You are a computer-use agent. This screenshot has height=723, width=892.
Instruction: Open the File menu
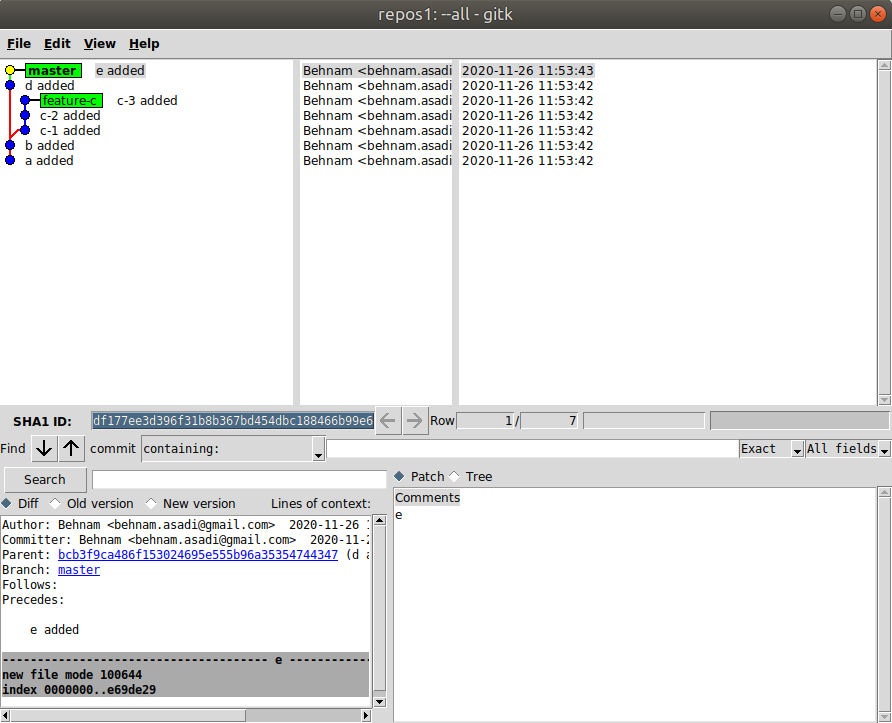click(19, 44)
